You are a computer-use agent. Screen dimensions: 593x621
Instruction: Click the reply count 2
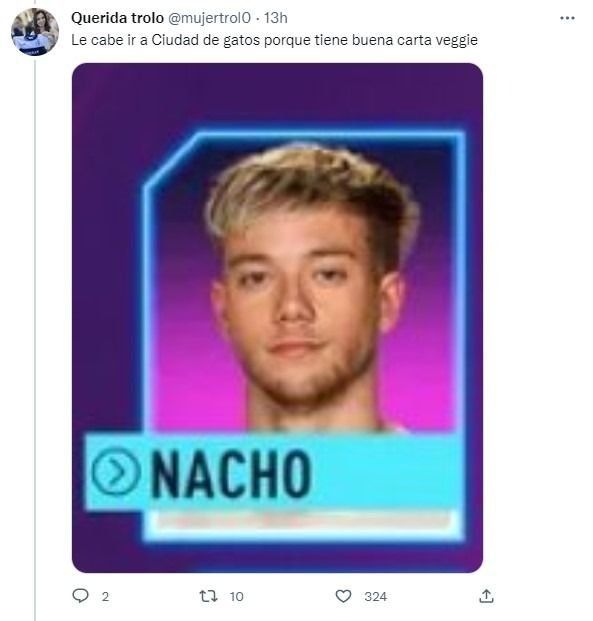click(105, 596)
